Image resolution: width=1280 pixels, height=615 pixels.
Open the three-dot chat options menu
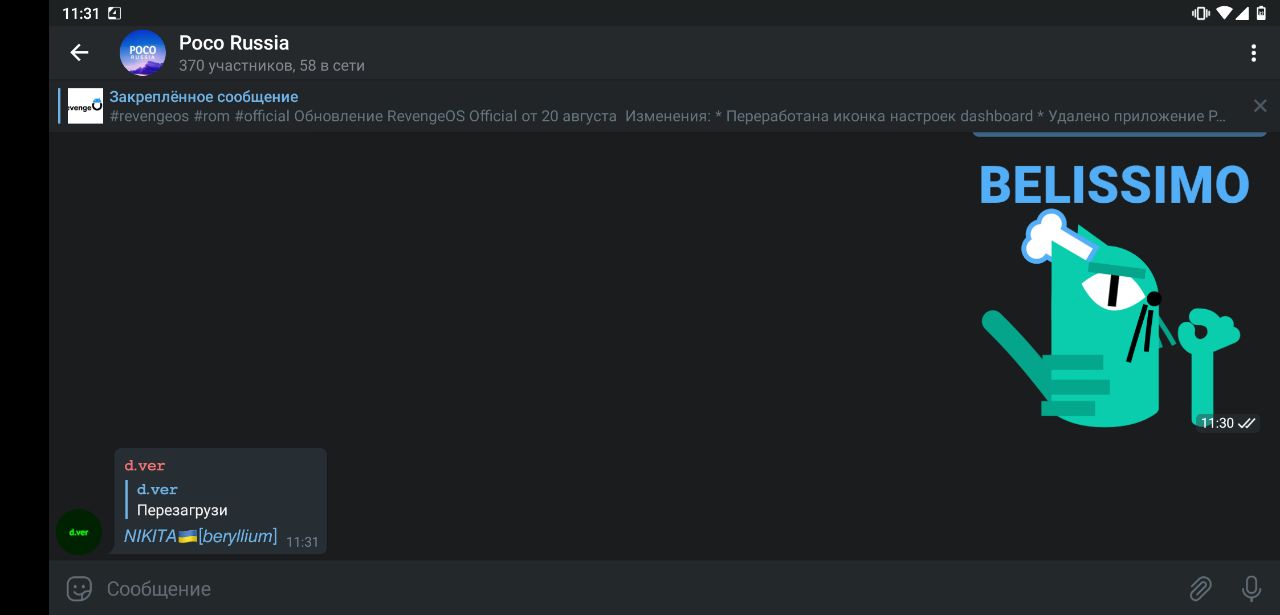(x=1253, y=53)
